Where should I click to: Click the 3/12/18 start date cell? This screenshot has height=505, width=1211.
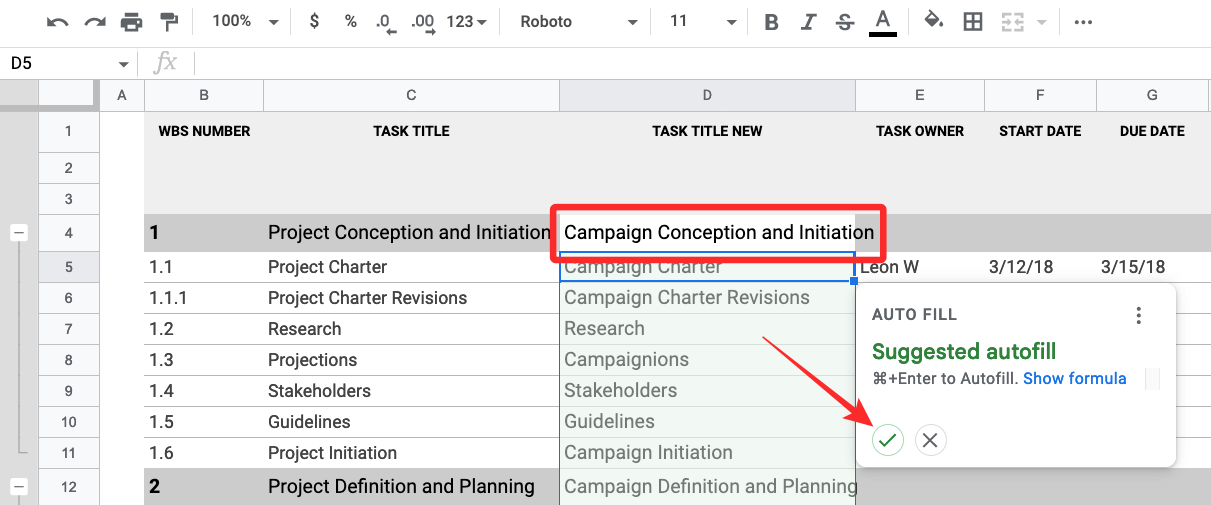(1041, 267)
